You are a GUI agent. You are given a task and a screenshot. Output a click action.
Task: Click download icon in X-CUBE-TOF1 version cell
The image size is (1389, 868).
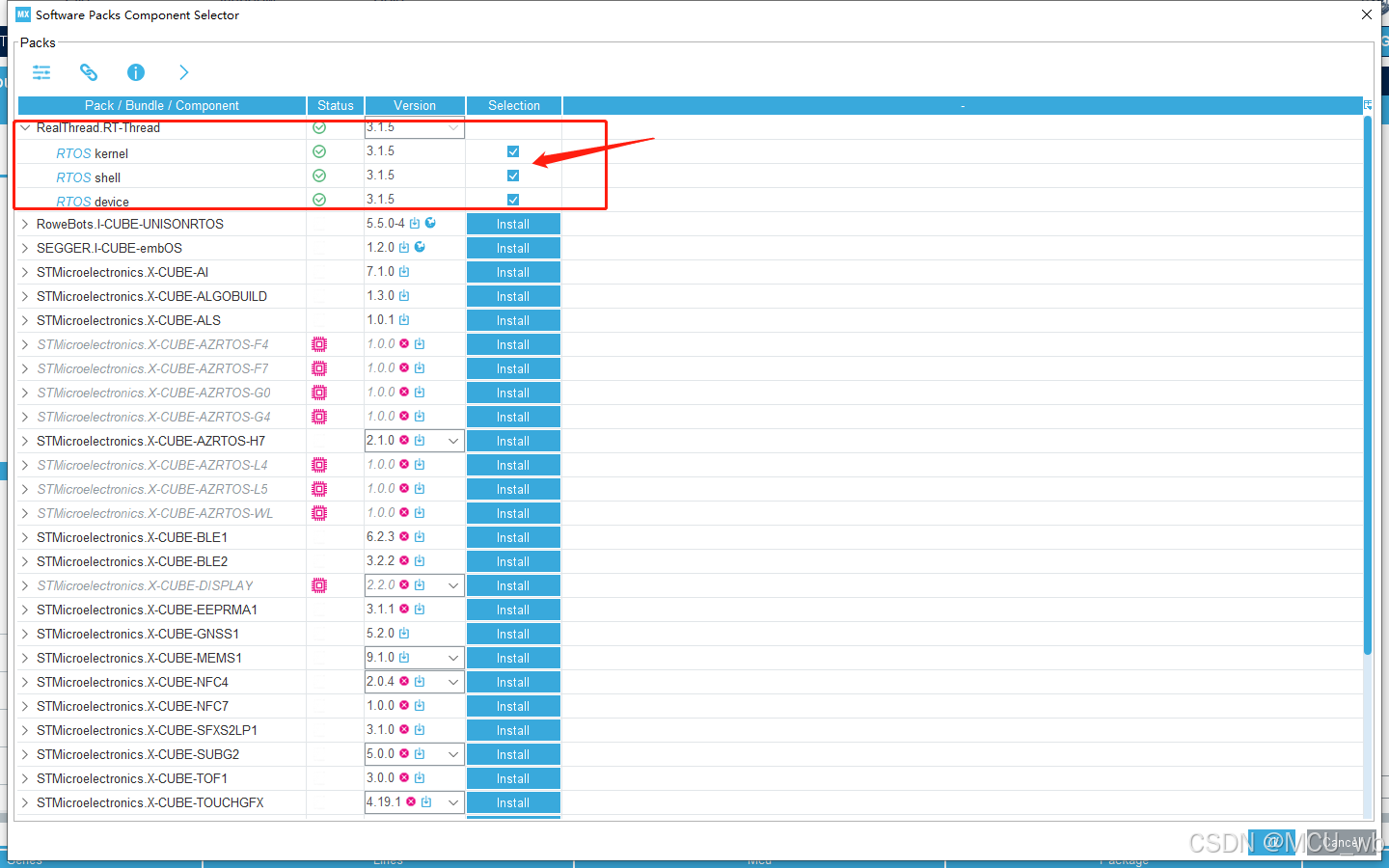[420, 777]
